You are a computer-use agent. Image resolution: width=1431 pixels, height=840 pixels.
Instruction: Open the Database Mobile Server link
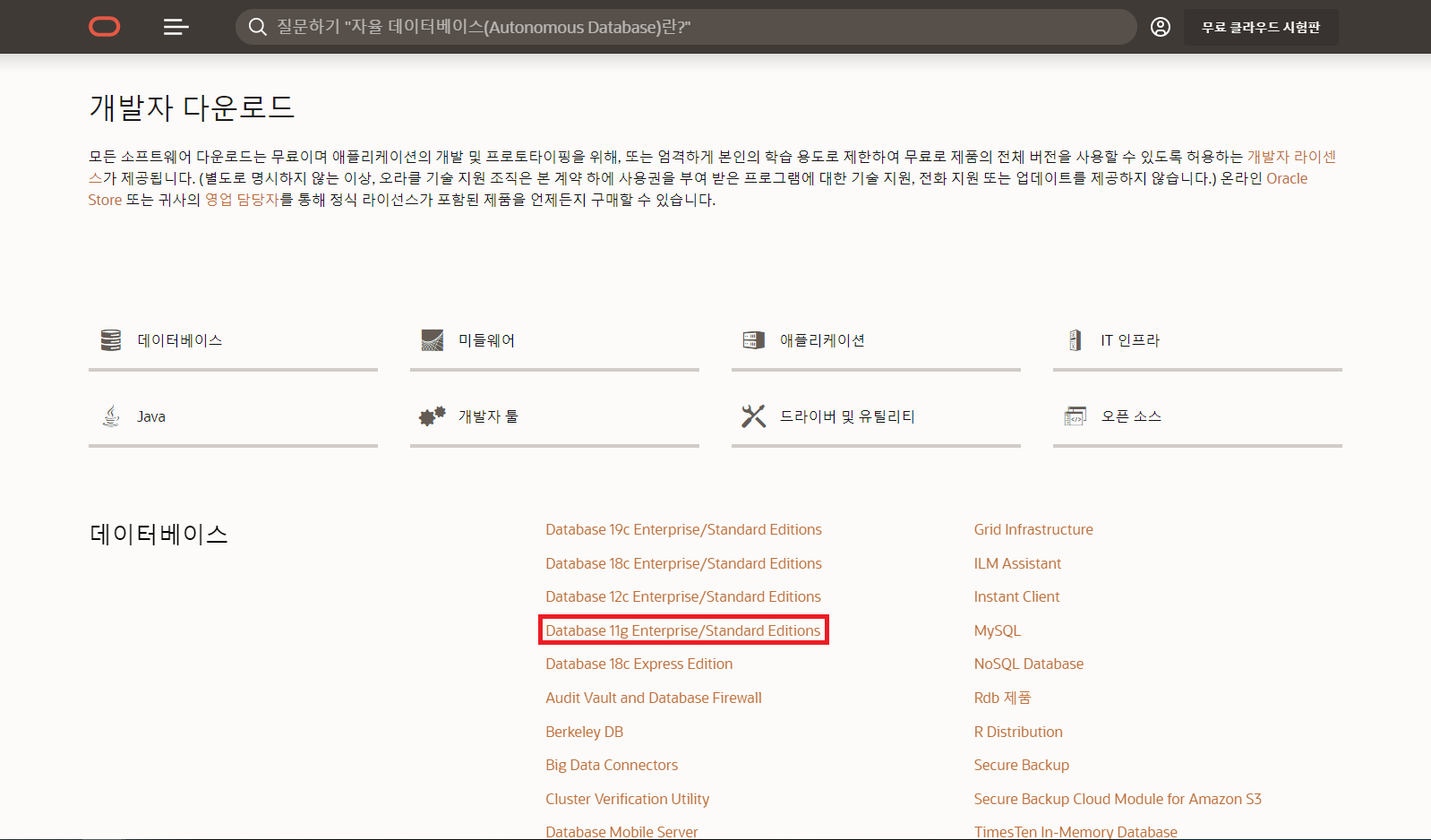(621, 831)
